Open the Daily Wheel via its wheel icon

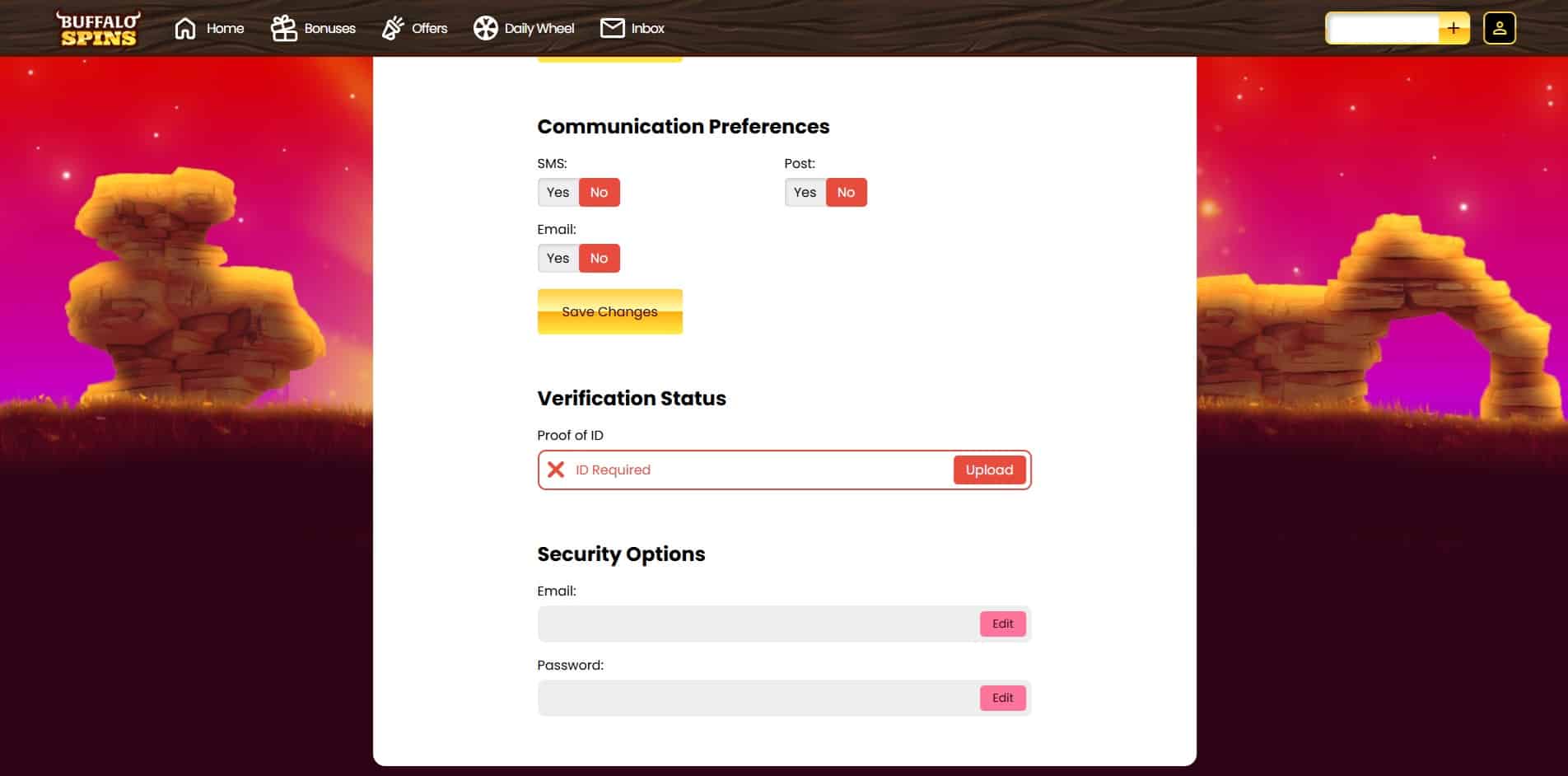tap(485, 27)
